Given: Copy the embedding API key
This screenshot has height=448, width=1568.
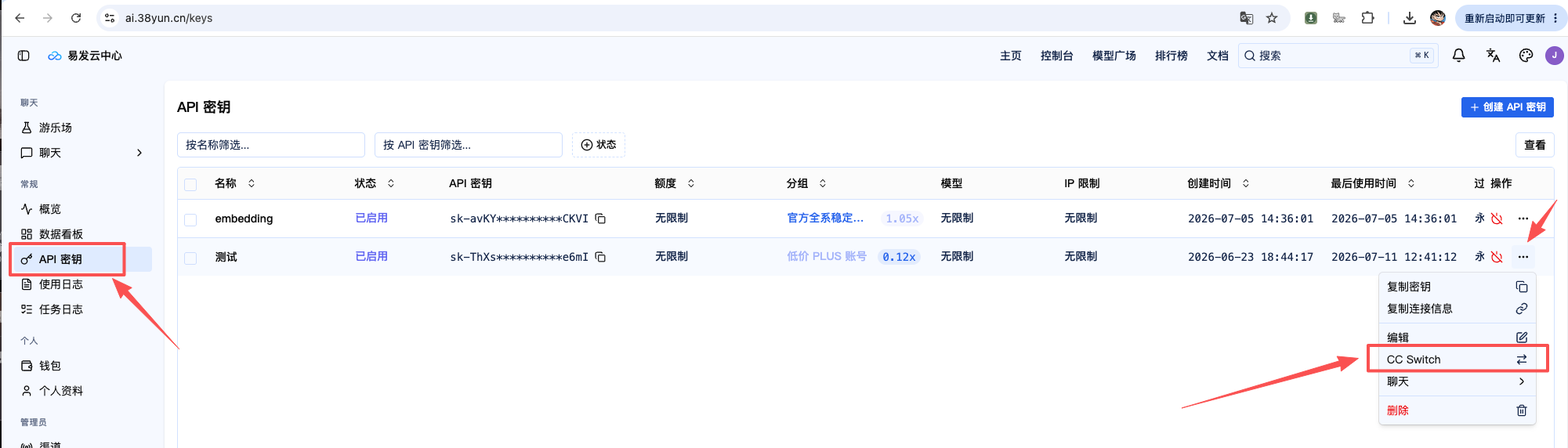Looking at the screenshot, I should [x=600, y=219].
